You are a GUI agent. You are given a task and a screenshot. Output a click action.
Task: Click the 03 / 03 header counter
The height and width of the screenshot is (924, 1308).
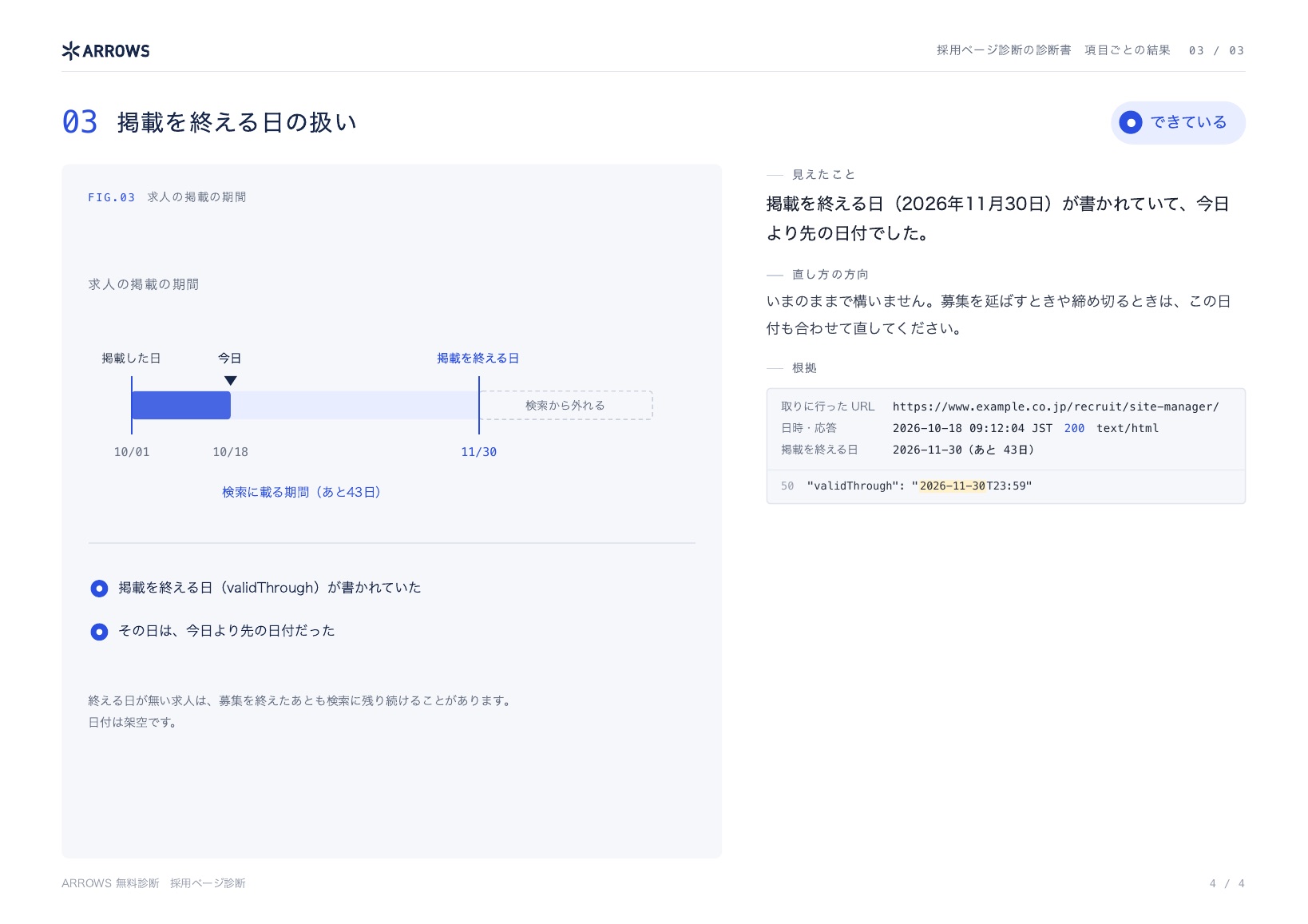point(1216,50)
